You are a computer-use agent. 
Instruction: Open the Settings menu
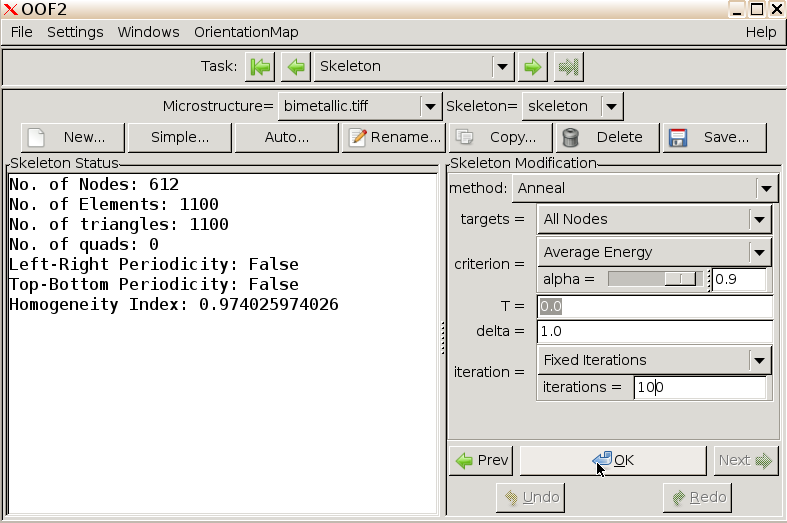[75, 32]
